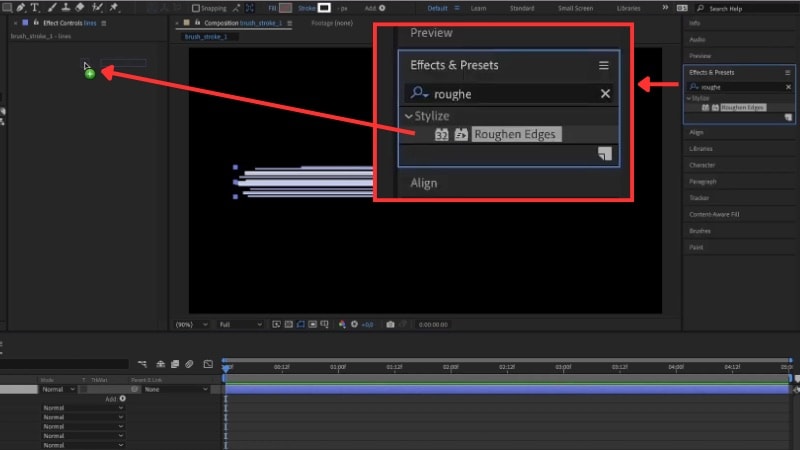Switch to the Default workspace

point(437,8)
